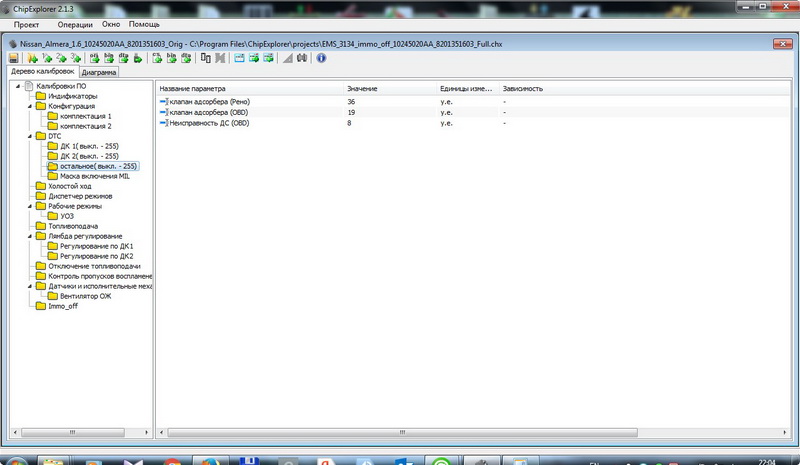Click the two-windows compare toolbar icon
Image resolution: width=800 pixels, height=465 pixels.
click(205, 59)
